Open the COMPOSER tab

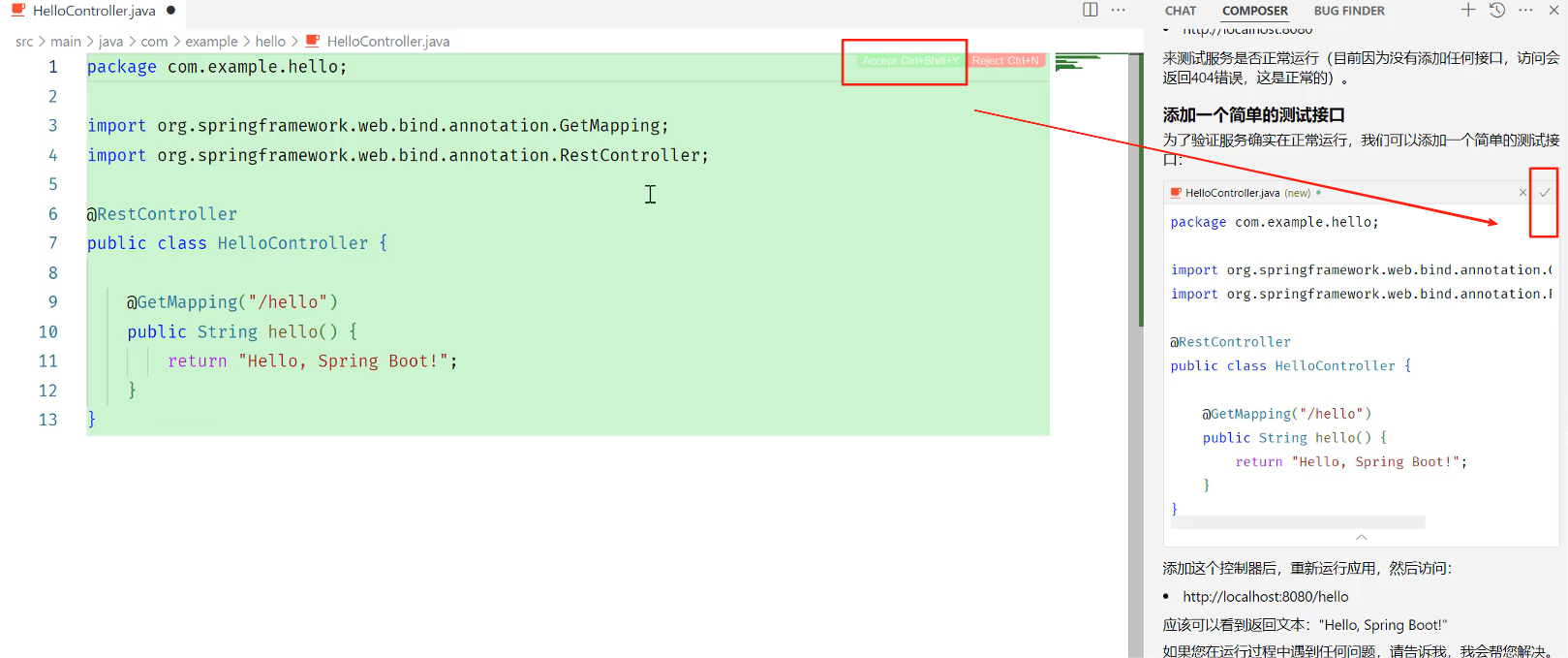coord(1255,11)
